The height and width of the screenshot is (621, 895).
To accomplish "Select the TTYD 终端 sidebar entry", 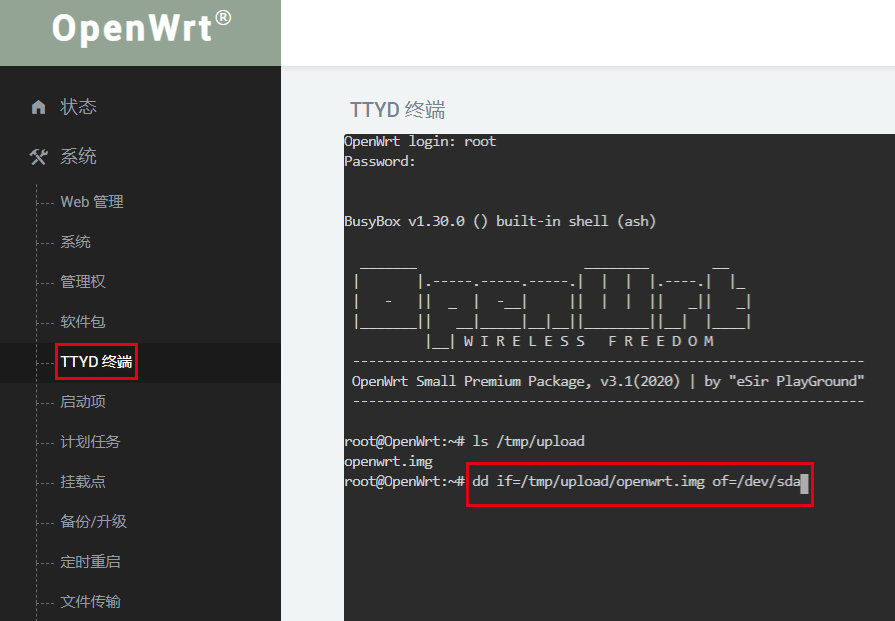I will pyautogui.click(x=96, y=362).
